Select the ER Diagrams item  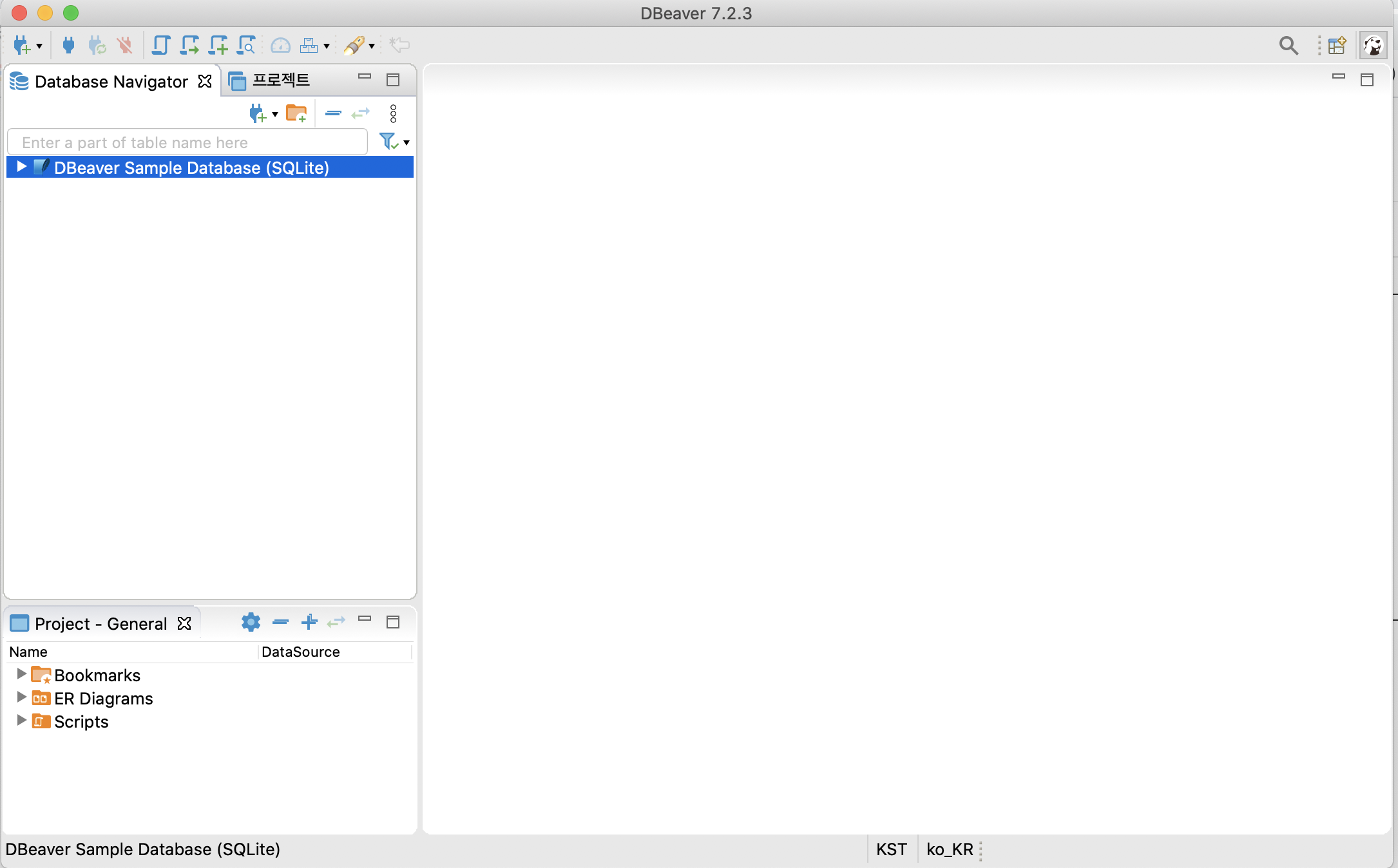pos(103,699)
